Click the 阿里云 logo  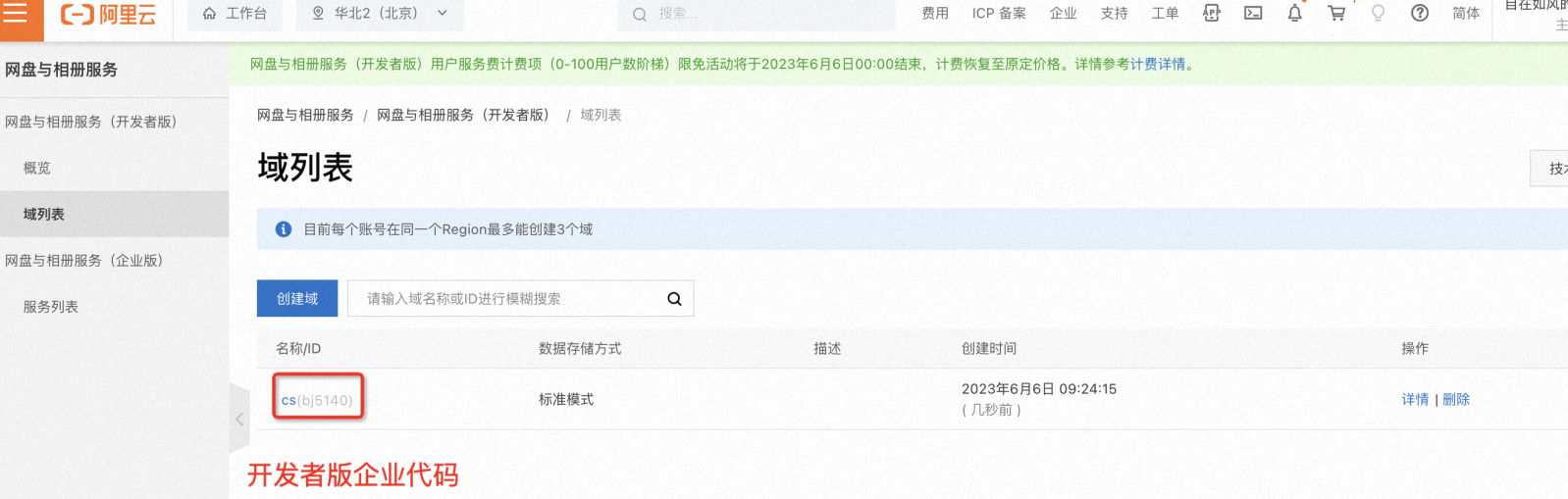109,14
